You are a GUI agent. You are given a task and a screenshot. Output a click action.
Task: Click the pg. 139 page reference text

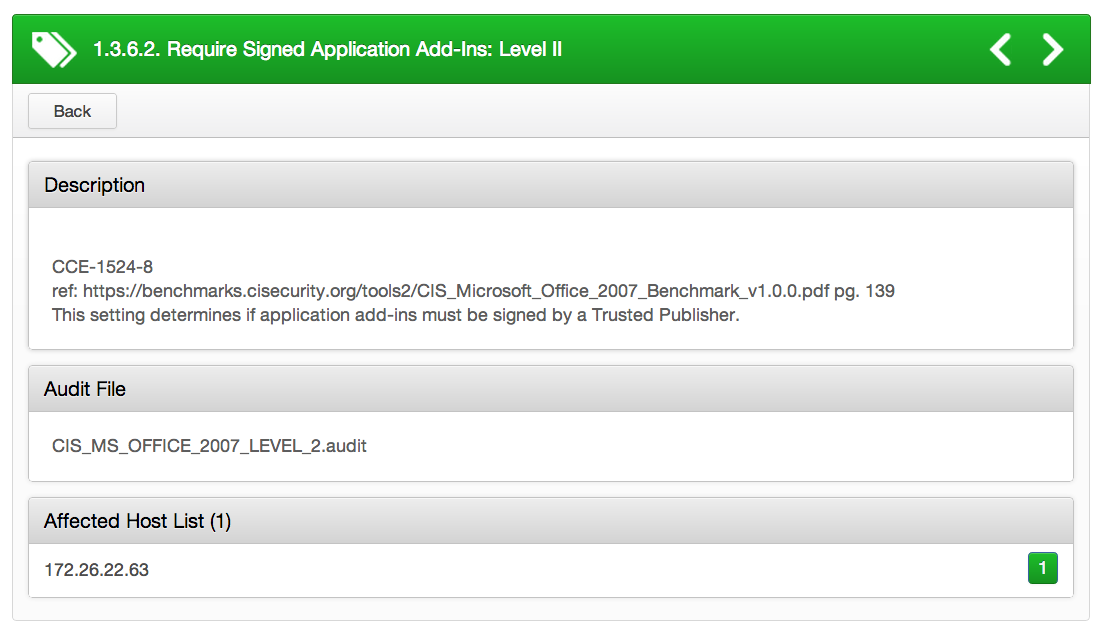864,291
